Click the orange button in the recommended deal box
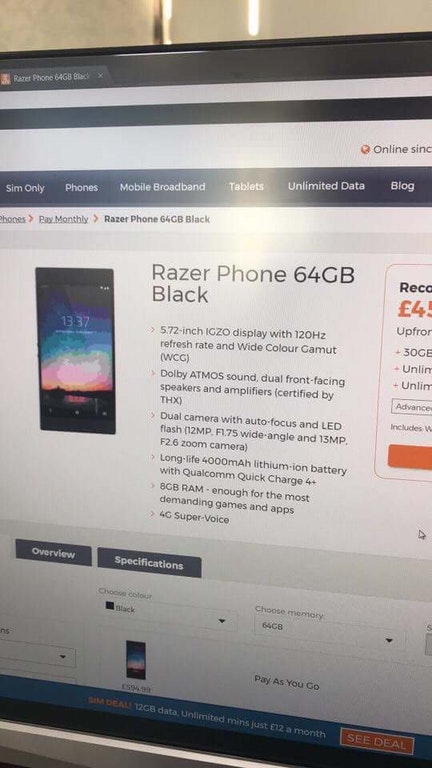The width and height of the screenshot is (432, 768). pyautogui.click(x=410, y=457)
